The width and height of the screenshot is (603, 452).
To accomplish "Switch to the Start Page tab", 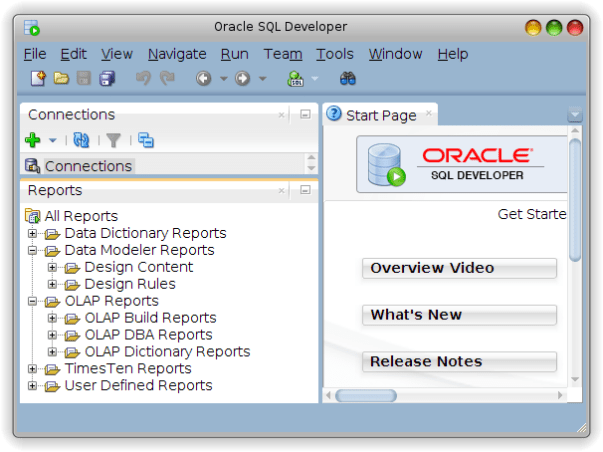I will click(379, 115).
